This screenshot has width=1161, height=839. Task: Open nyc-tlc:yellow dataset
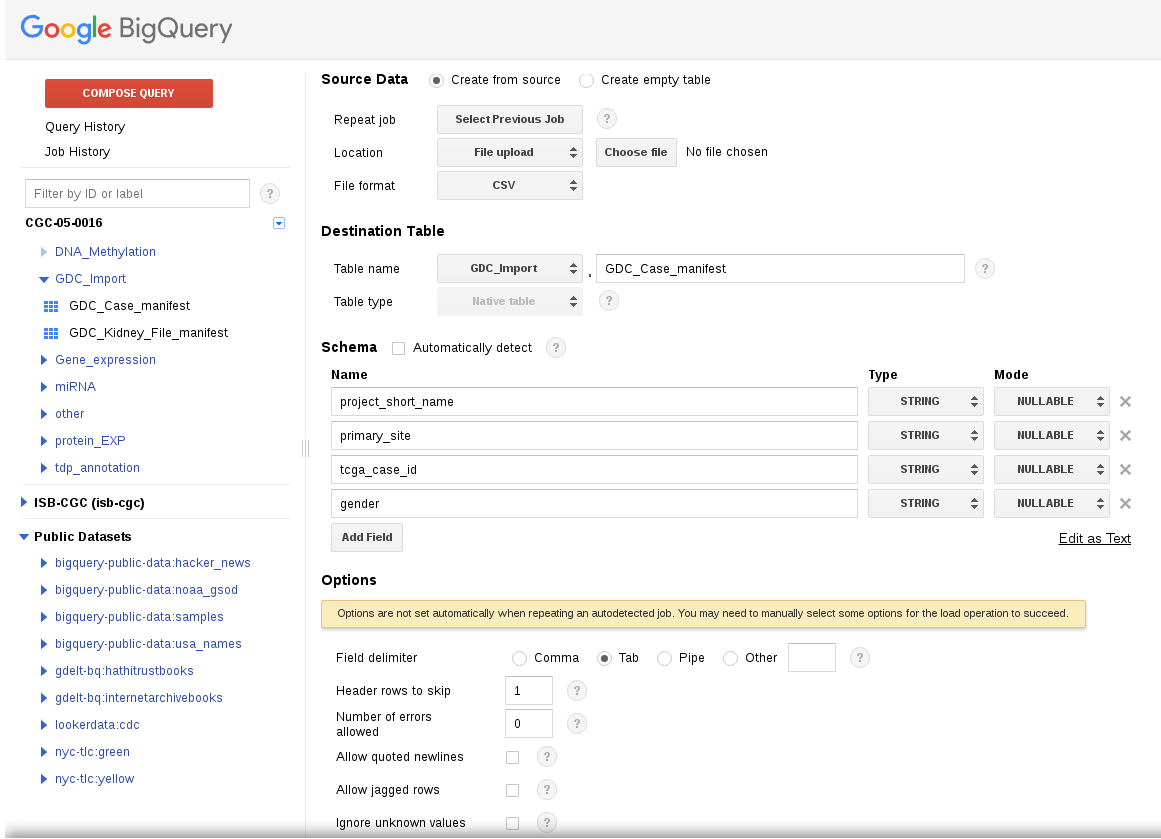tap(94, 779)
